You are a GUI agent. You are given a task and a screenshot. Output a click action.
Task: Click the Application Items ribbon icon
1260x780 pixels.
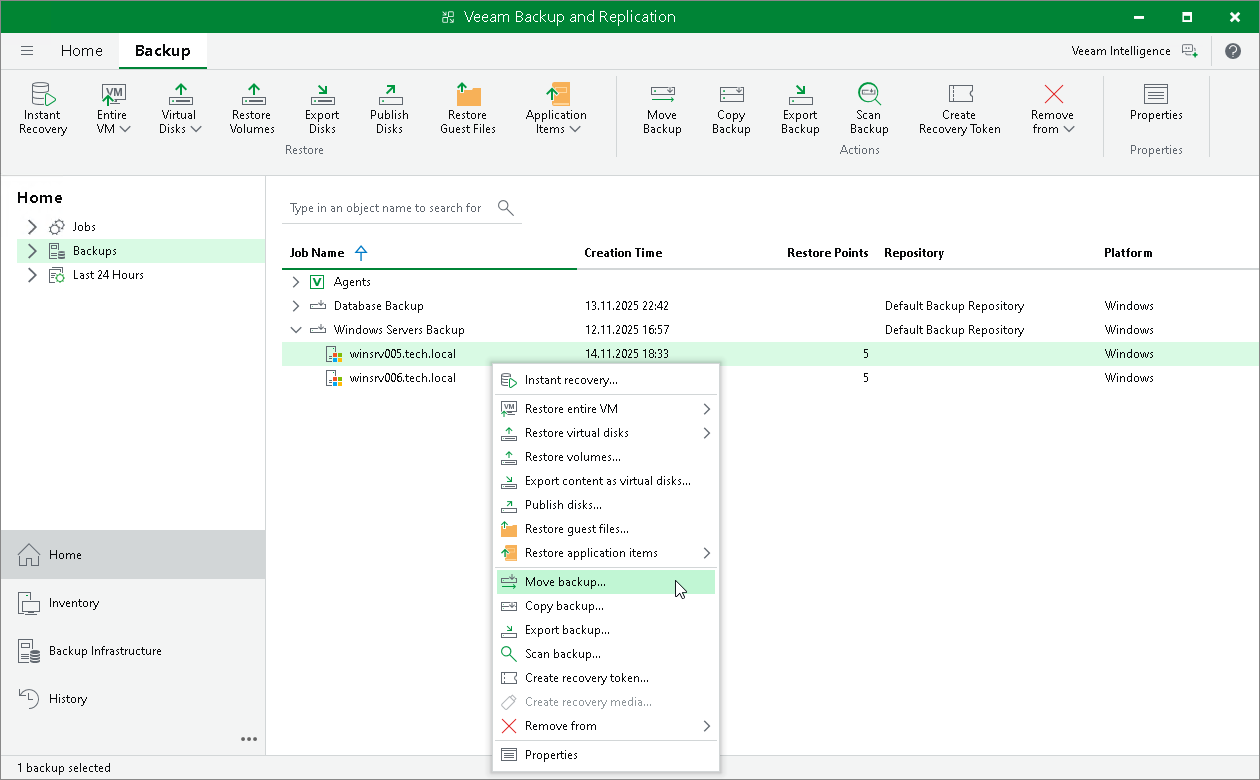coord(557,95)
